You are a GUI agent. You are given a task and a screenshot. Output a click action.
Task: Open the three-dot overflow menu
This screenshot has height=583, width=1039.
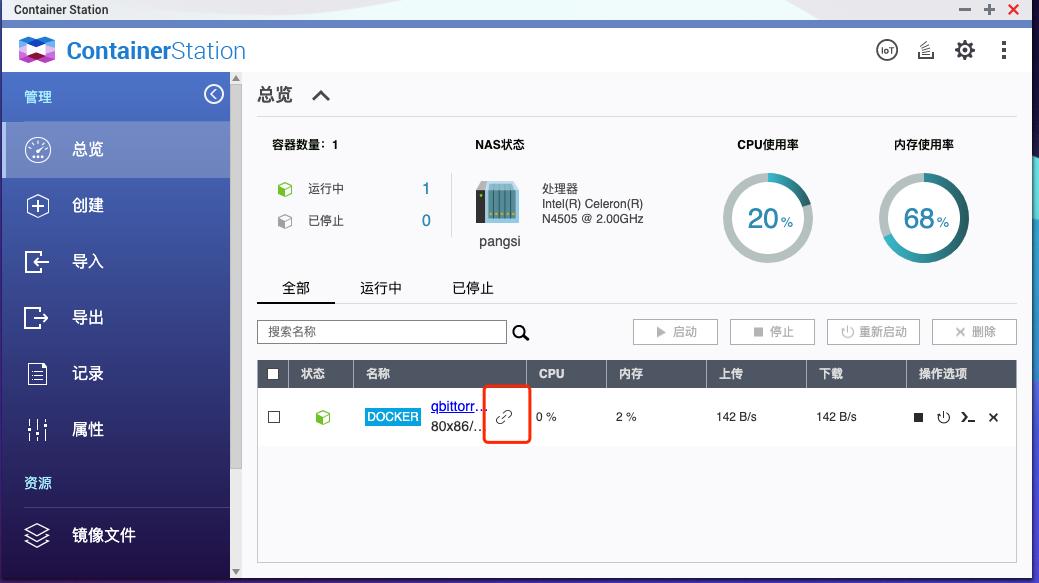(1003, 49)
